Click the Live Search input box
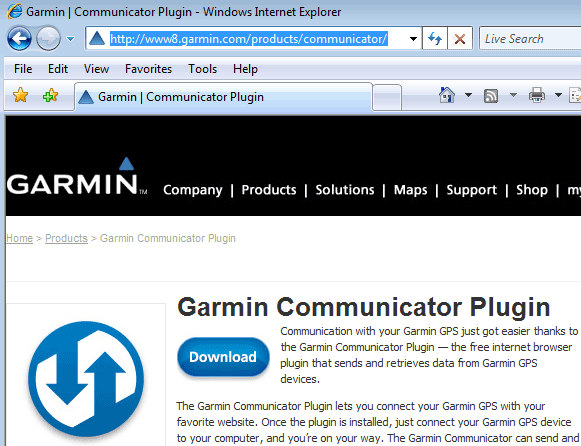 click(x=531, y=39)
